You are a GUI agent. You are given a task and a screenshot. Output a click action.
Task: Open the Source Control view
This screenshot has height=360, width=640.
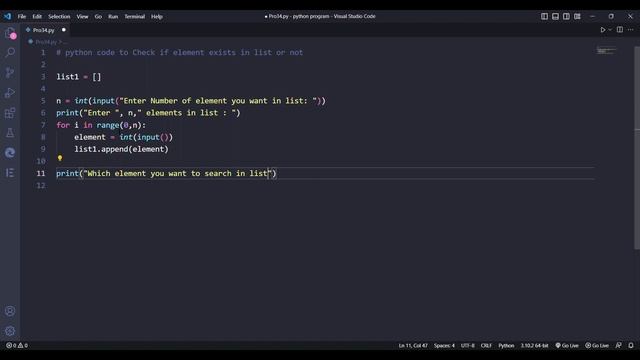click(x=10, y=73)
